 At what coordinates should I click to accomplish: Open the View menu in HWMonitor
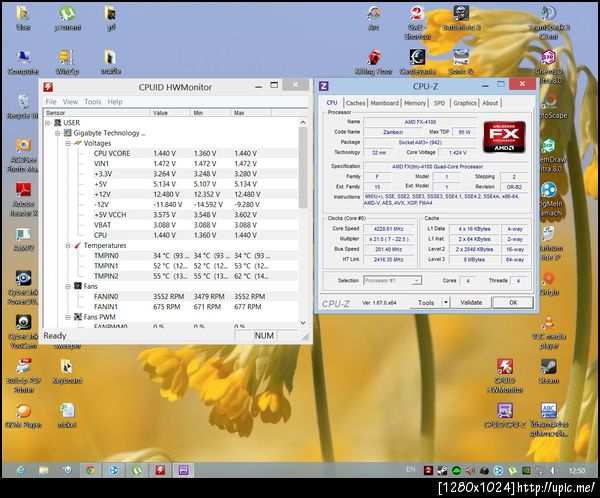click(70, 102)
